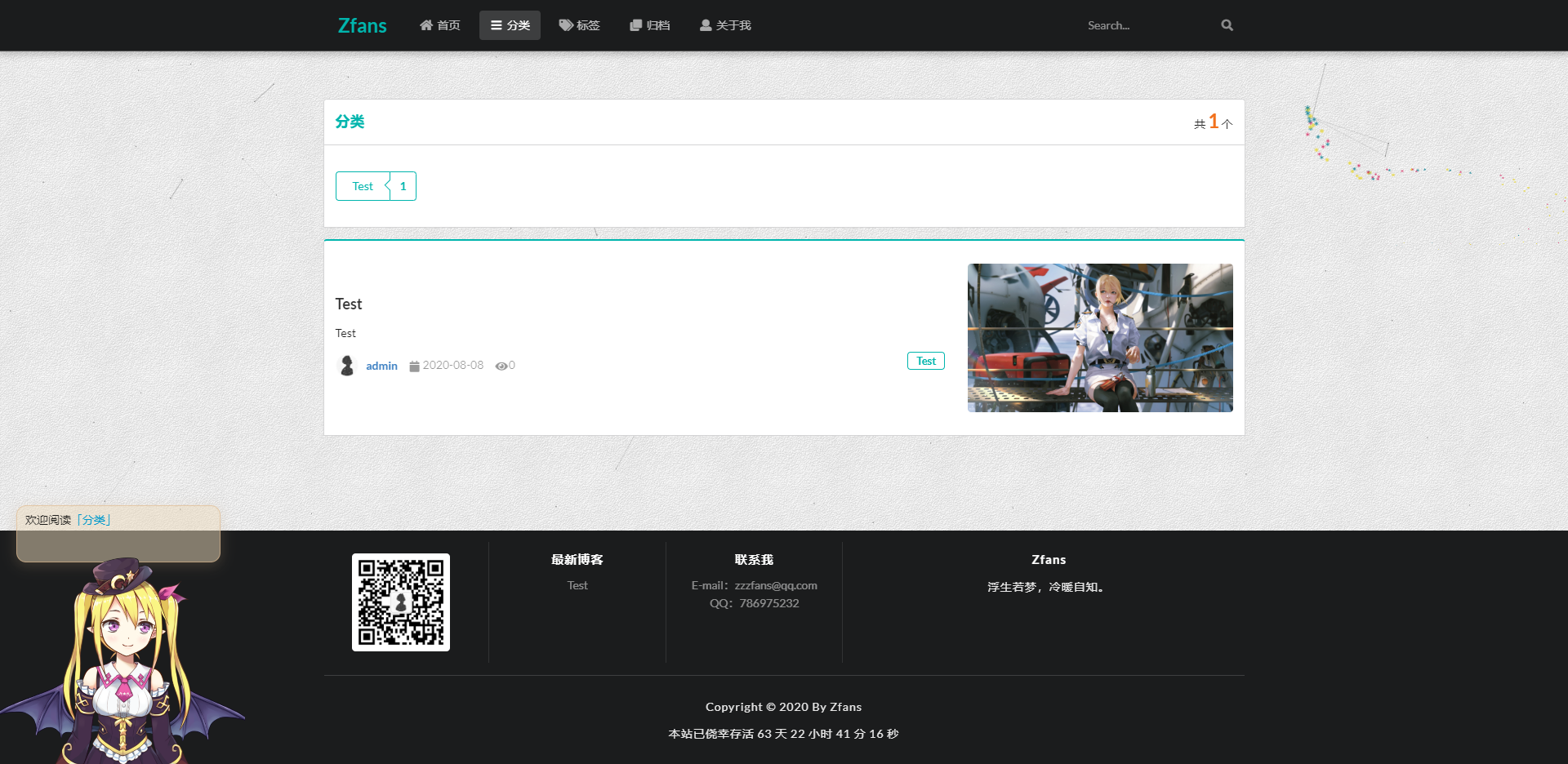Image resolution: width=1568 pixels, height=764 pixels.
Task: Click the Zfans site logo
Action: (x=362, y=25)
